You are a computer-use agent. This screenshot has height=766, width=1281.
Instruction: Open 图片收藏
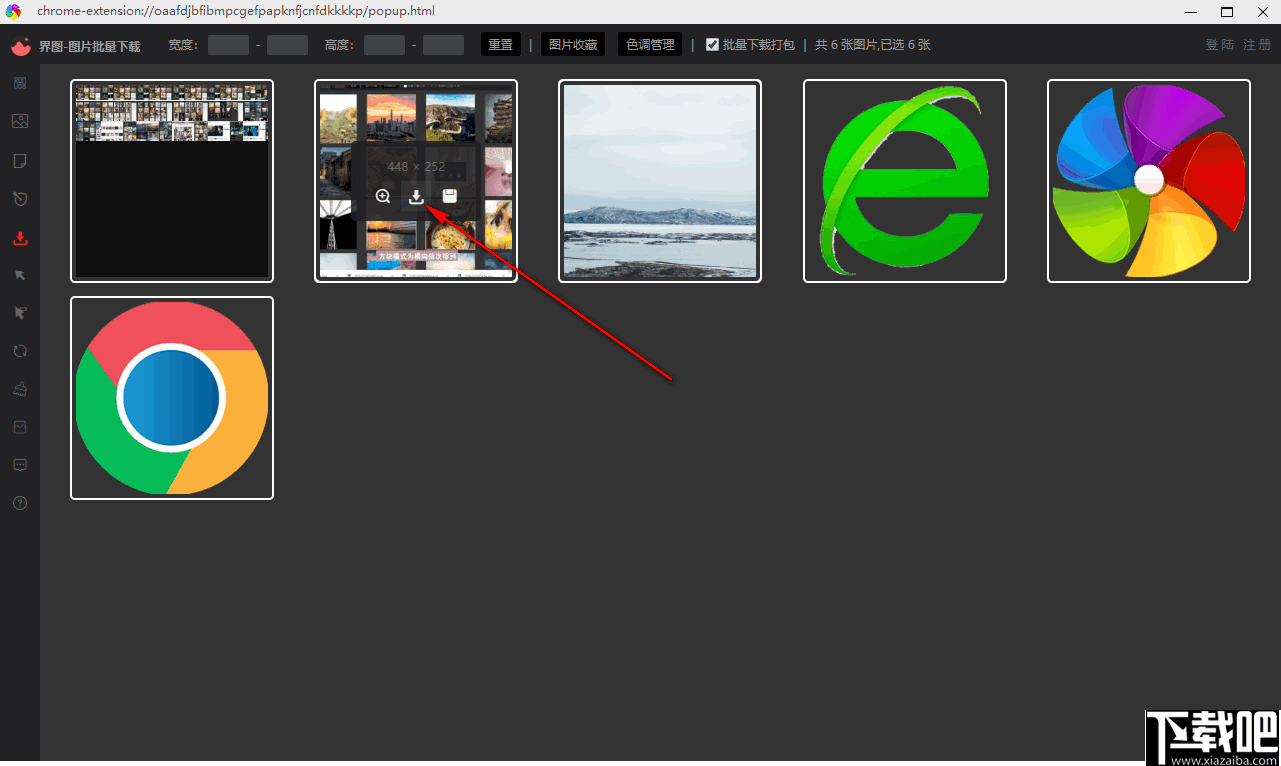tap(573, 45)
